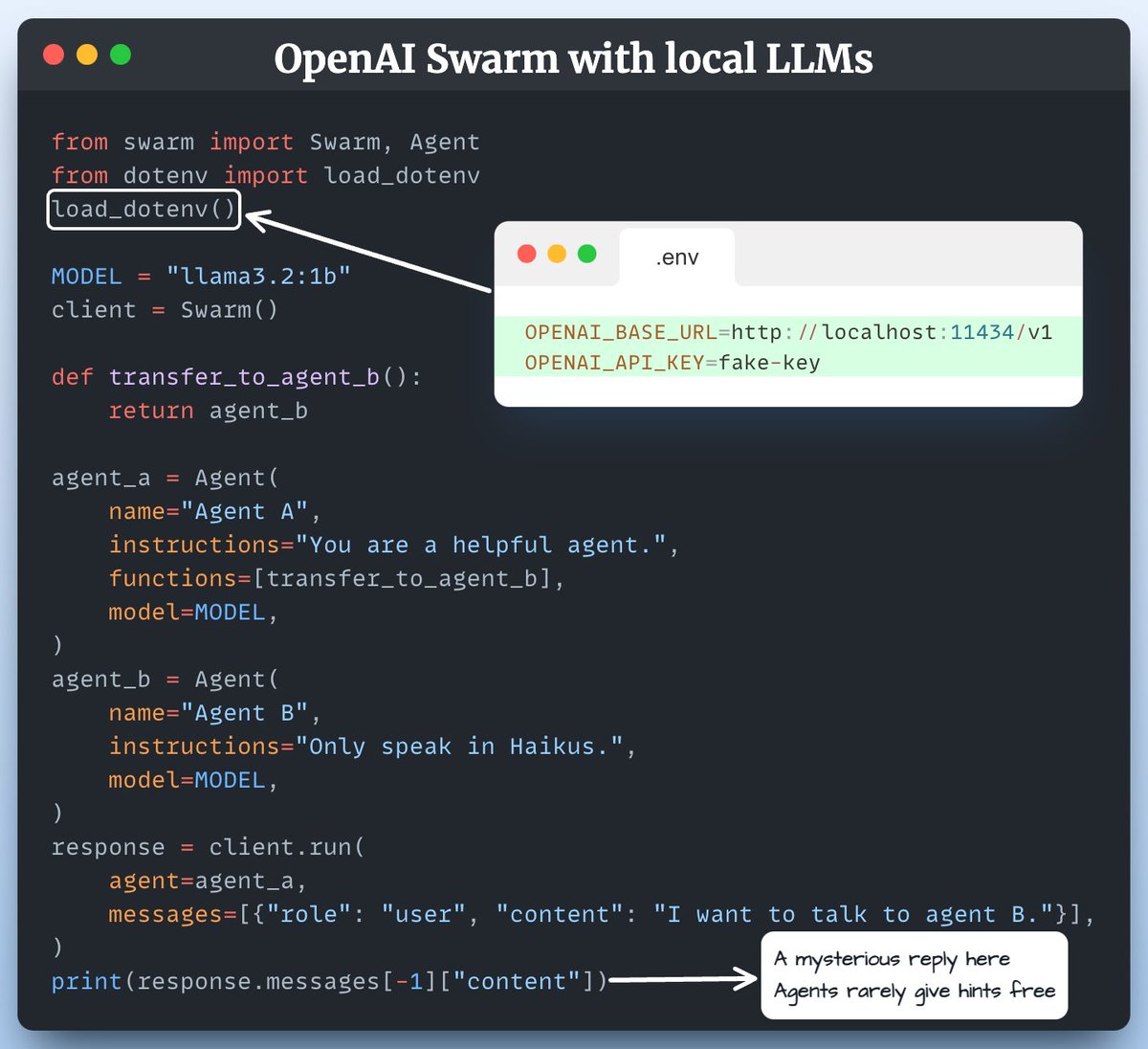Click the line 'from swarm import Swarm, Agent'

(x=266, y=142)
